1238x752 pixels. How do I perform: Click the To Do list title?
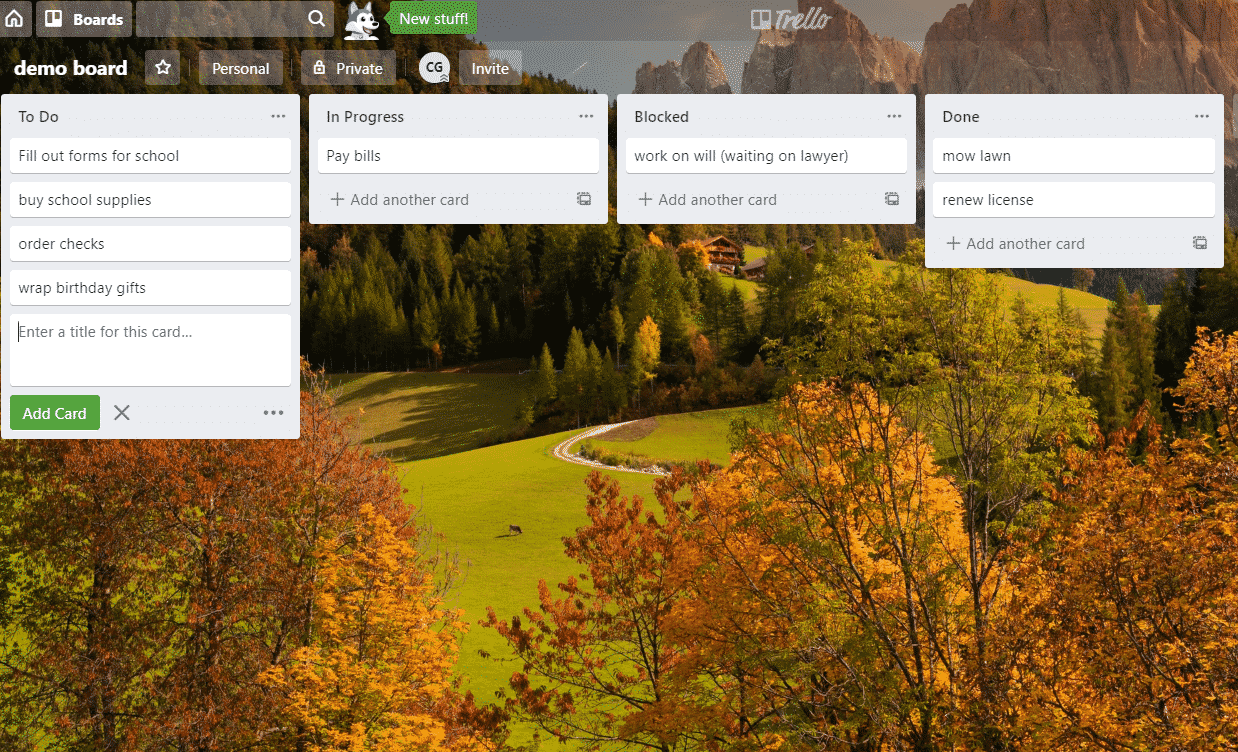point(38,117)
